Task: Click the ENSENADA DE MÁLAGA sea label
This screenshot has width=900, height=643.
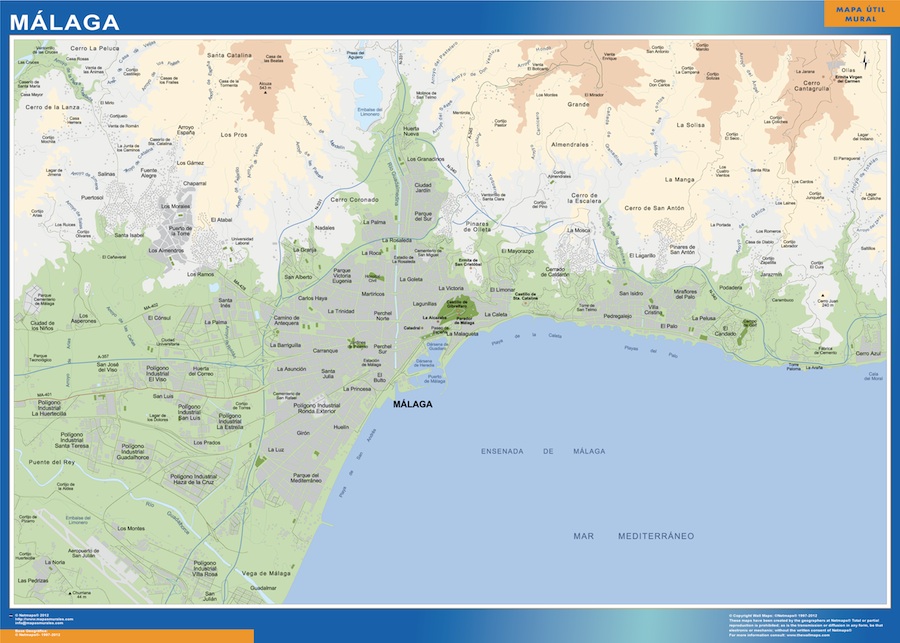Action: (543, 451)
